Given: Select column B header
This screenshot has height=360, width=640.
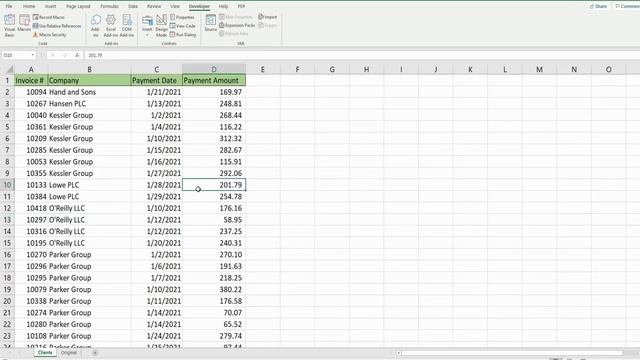Looking at the screenshot, I should click(x=89, y=69).
